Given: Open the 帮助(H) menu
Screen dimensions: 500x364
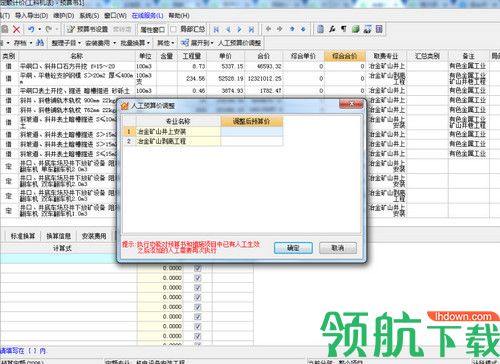Looking at the screenshot, I should click(x=179, y=15).
